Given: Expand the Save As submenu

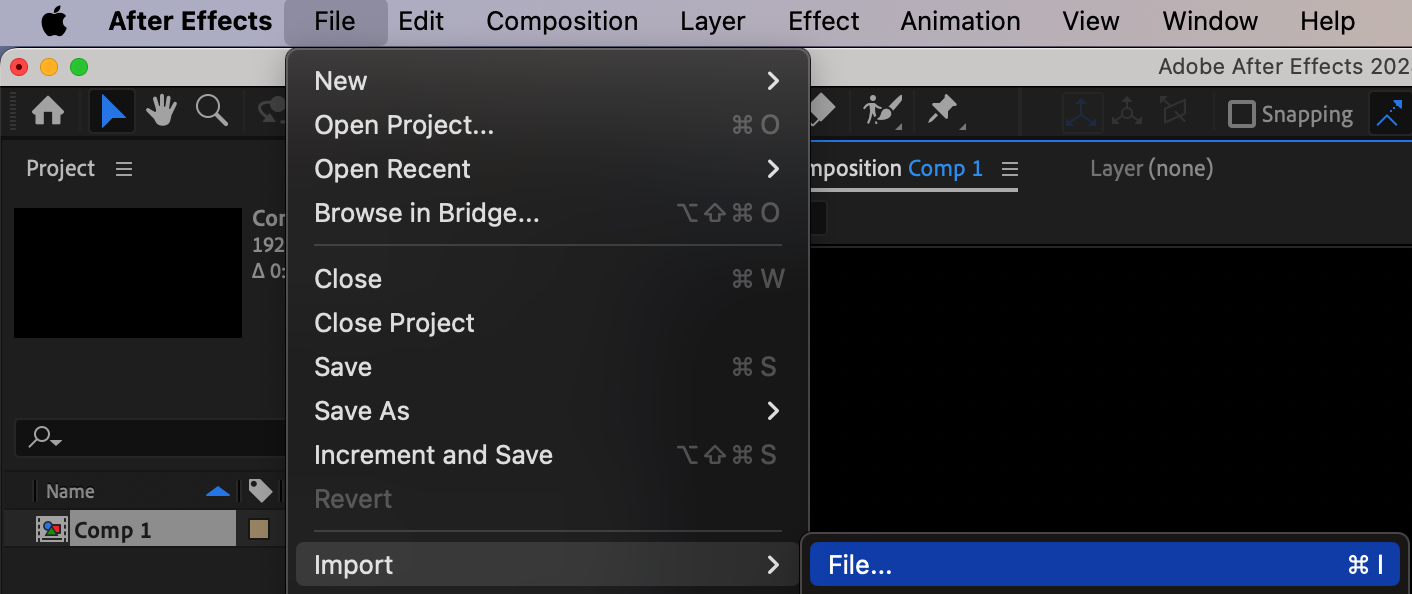Looking at the screenshot, I should 547,411.
